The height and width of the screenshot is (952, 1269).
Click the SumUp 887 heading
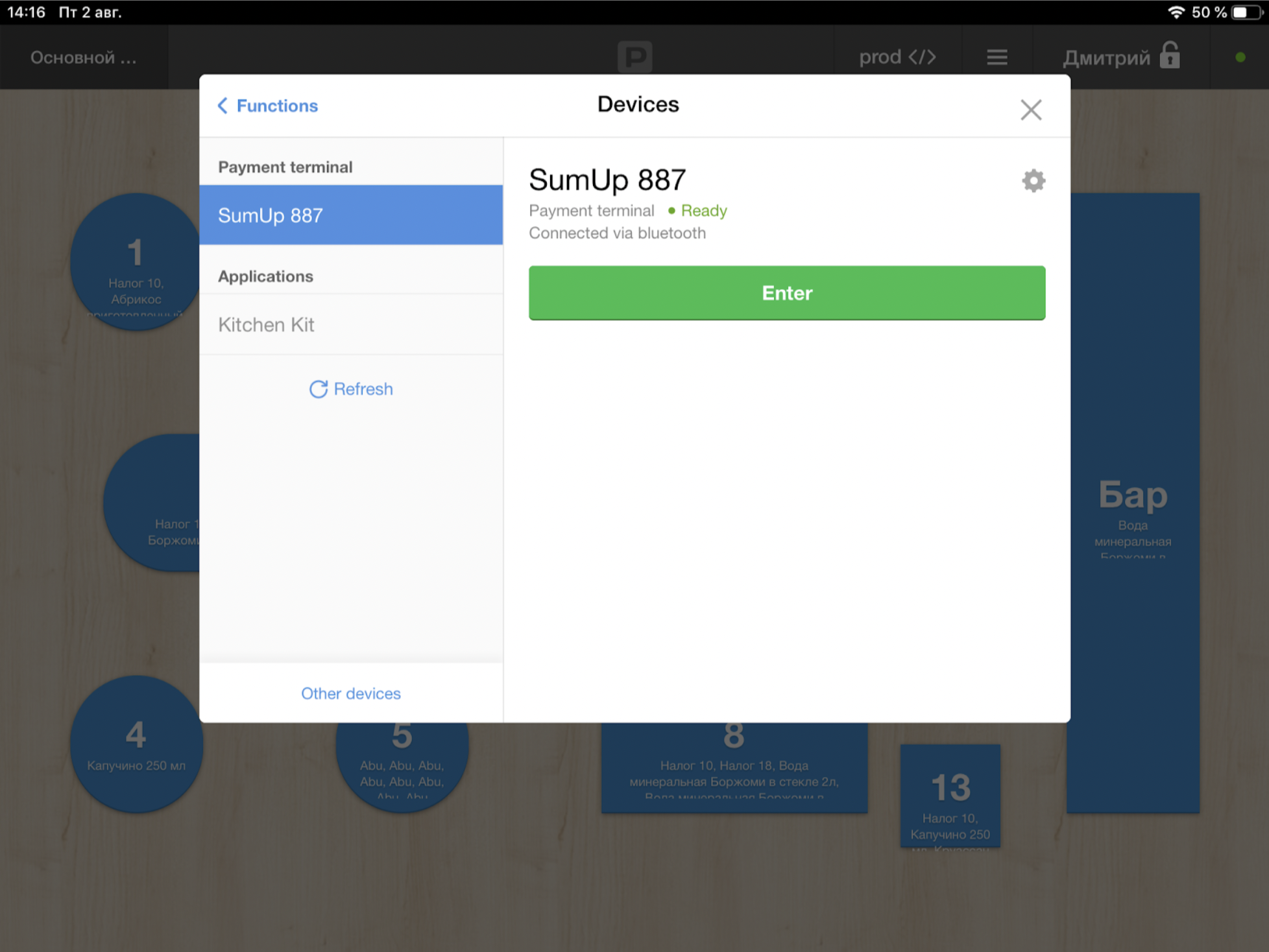607,180
